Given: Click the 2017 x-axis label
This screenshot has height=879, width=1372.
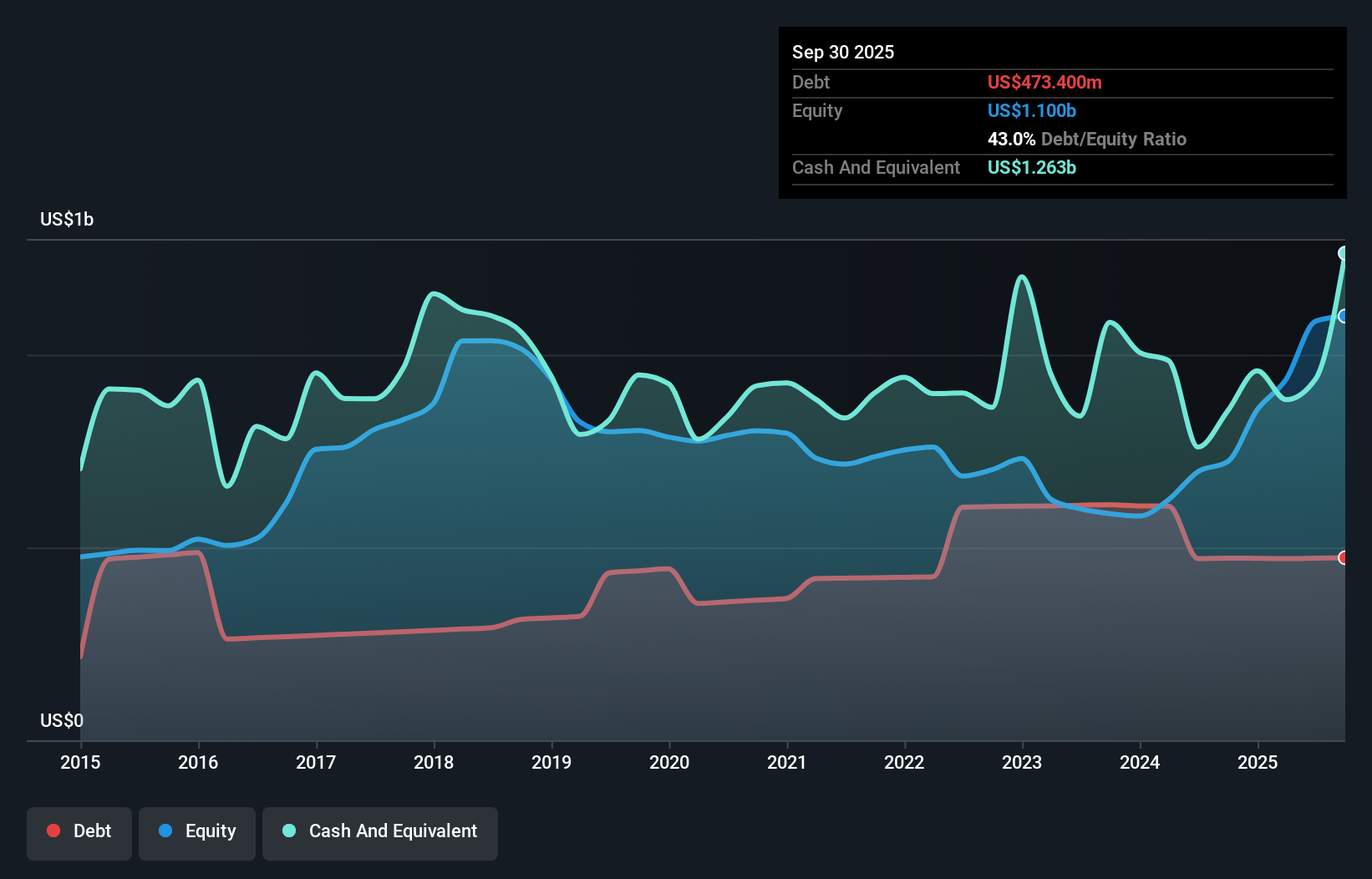Looking at the screenshot, I should pyautogui.click(x=316, y=762).
